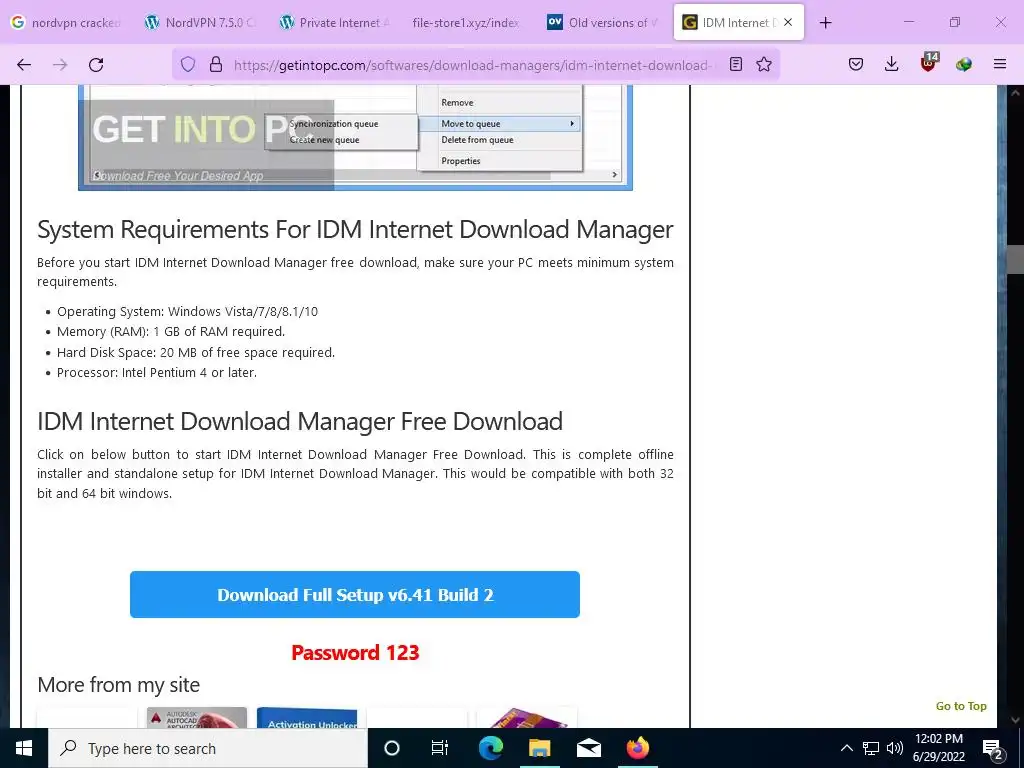This screenshot has height=768, width=1024.
Task: Toggle reader view in address bar
Action: [x=736, y=64]
